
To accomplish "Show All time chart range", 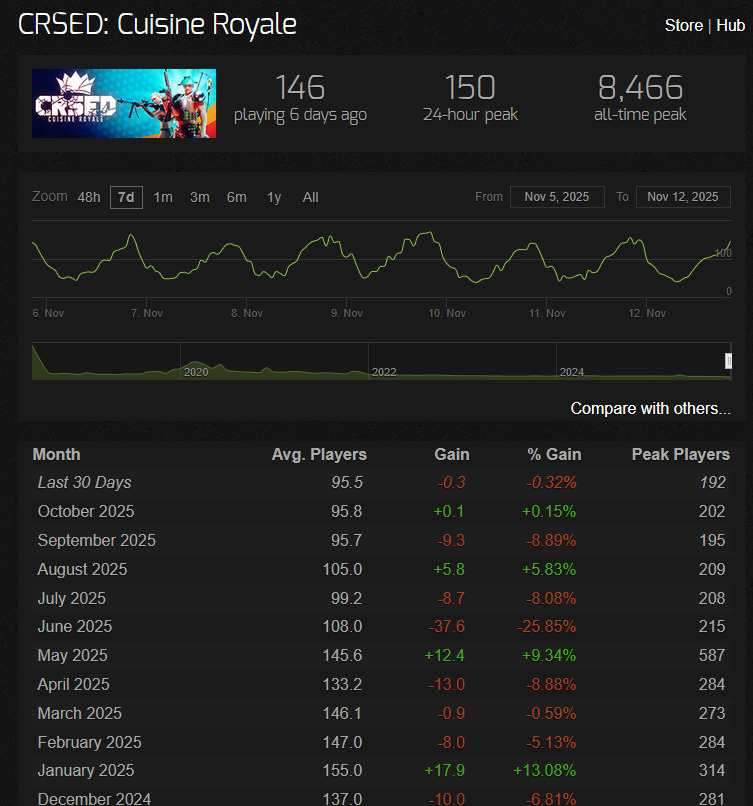I will 311,197.
